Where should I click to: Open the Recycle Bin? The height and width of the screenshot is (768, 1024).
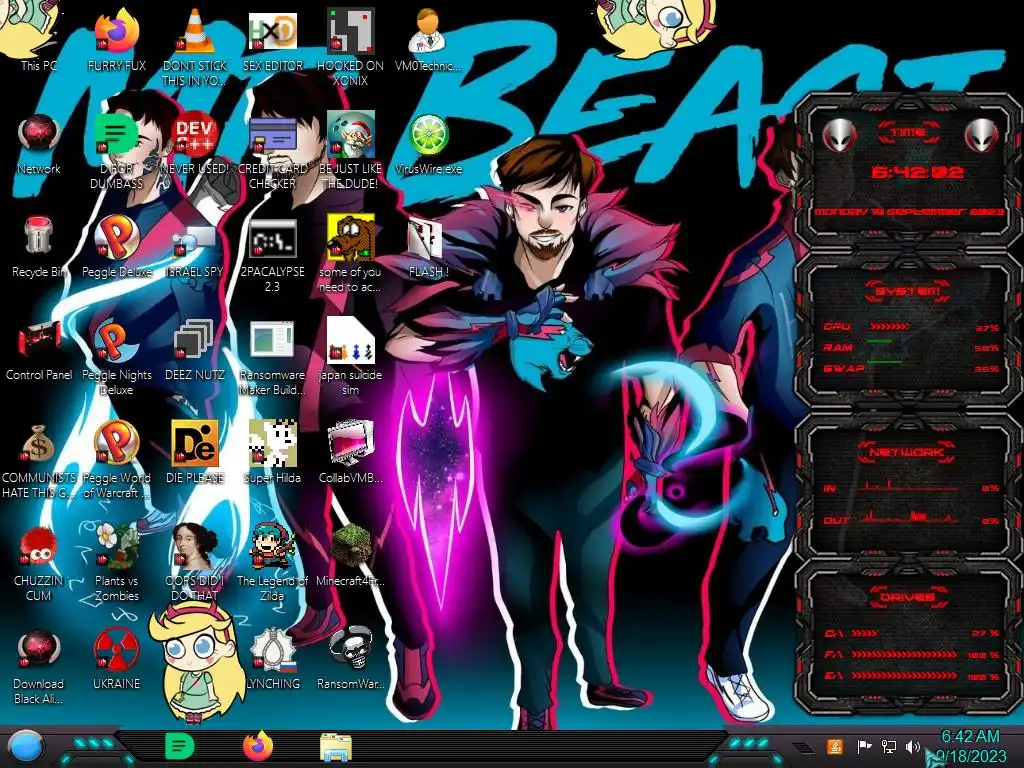click(39, 236)
